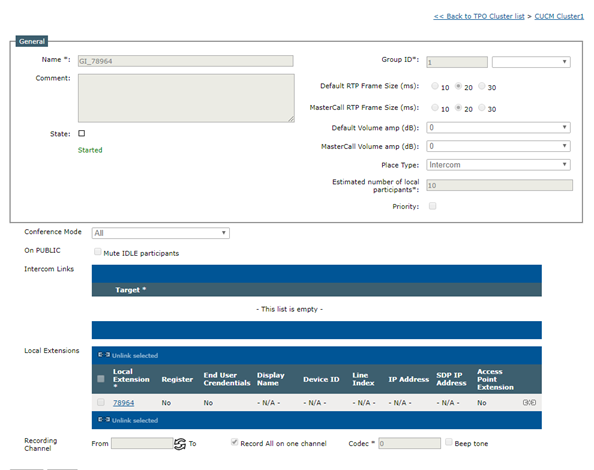Image resolution: width=594 pixels, height=470 pixels.
Task: Open MasterCall Volume amp dropdown
Action: click(498, 146)
